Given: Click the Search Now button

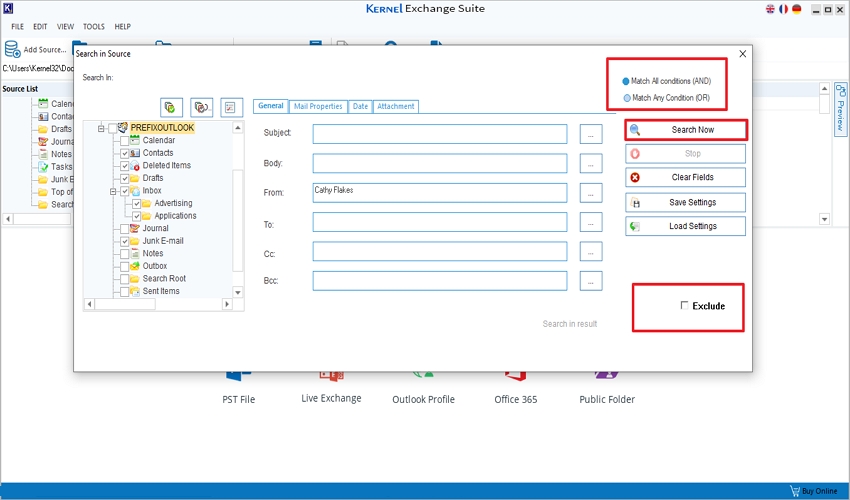Looking at the screenshot, I should point(686,130).
